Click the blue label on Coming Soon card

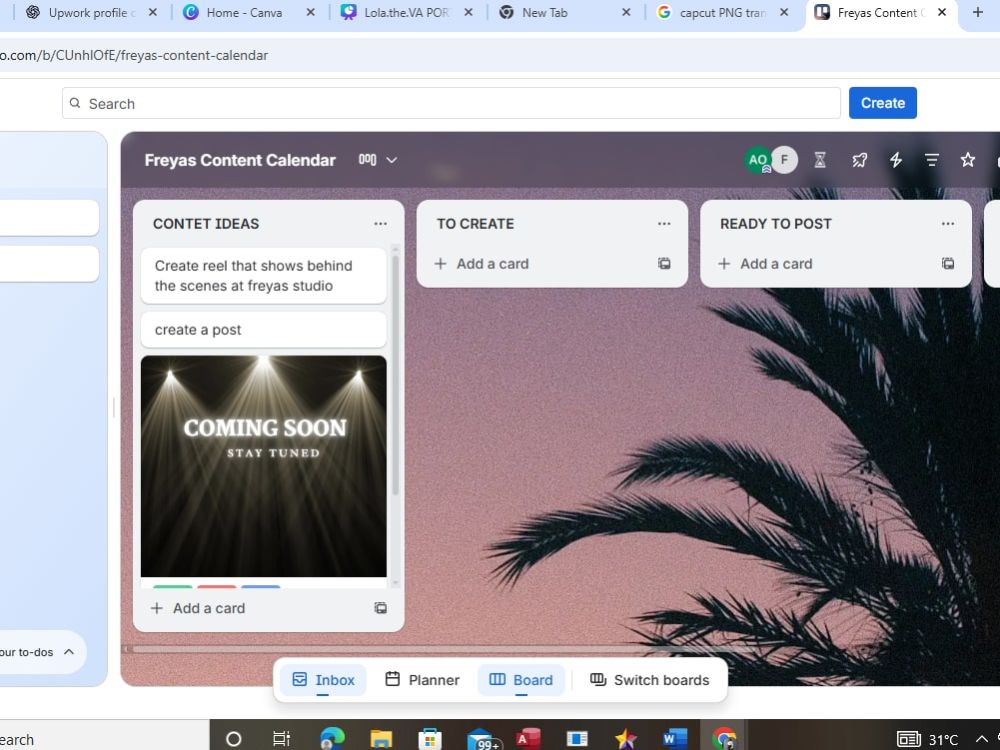pos(261,586)
